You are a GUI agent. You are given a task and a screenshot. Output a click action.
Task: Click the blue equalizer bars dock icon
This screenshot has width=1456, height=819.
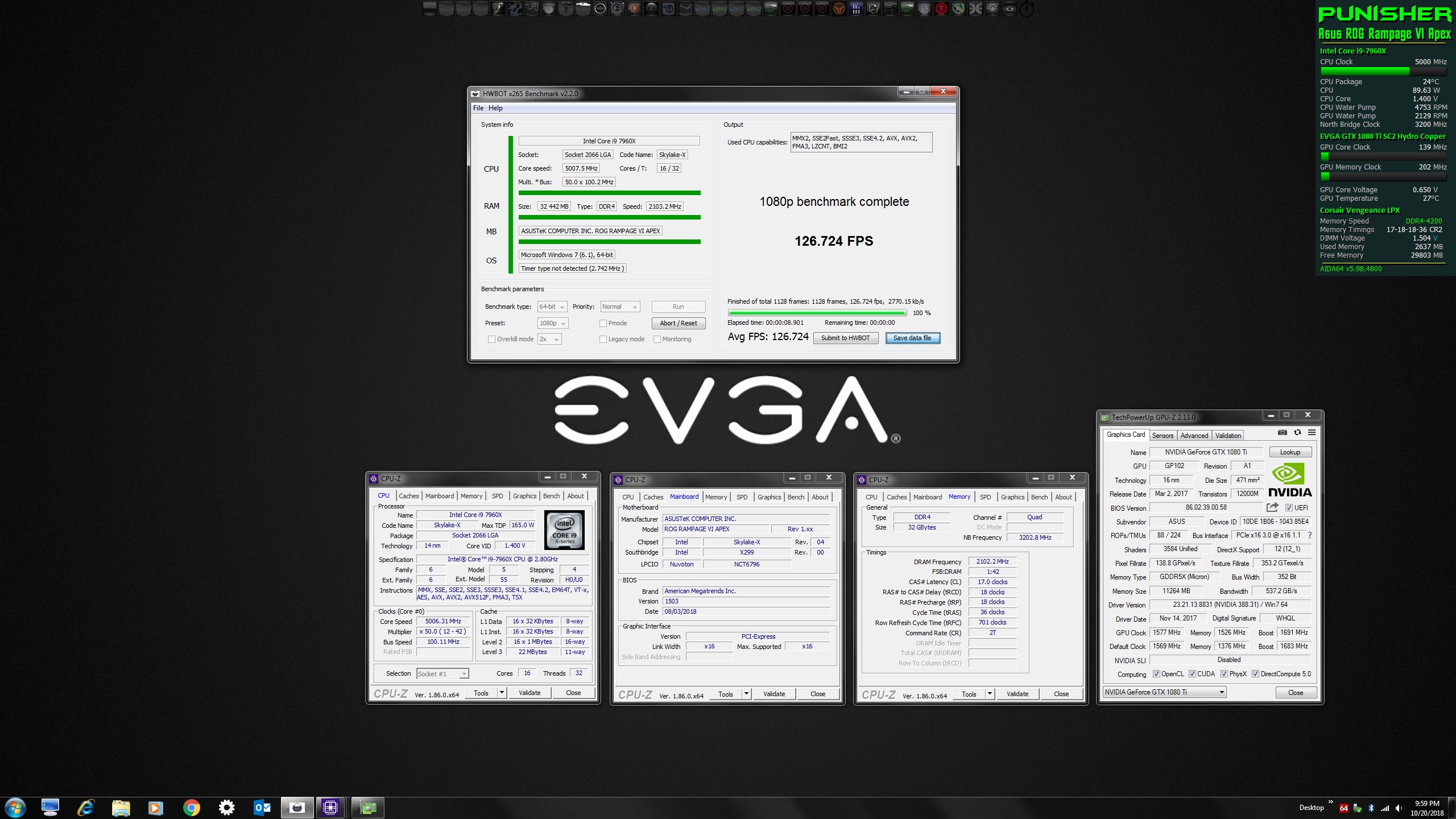[x=856, y=9]
